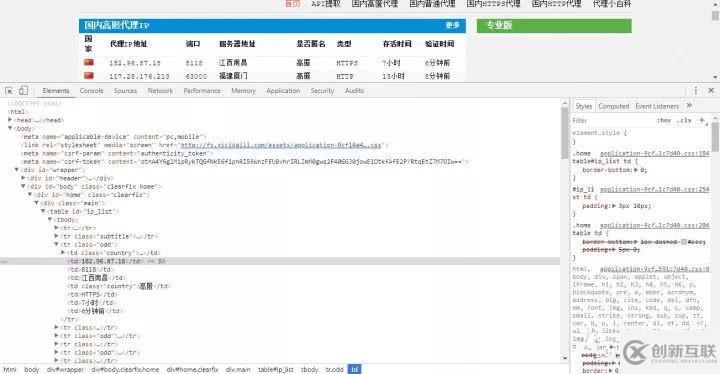This screenshot has width=720, height=374.
Task: Click the #eee border color swatch
Action: coord(684,242)
